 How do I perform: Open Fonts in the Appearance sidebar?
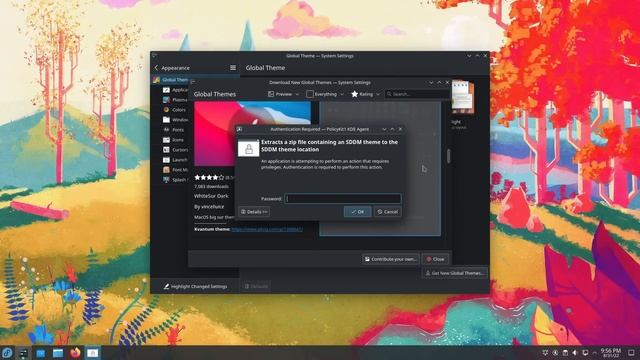tap(175, 130)
